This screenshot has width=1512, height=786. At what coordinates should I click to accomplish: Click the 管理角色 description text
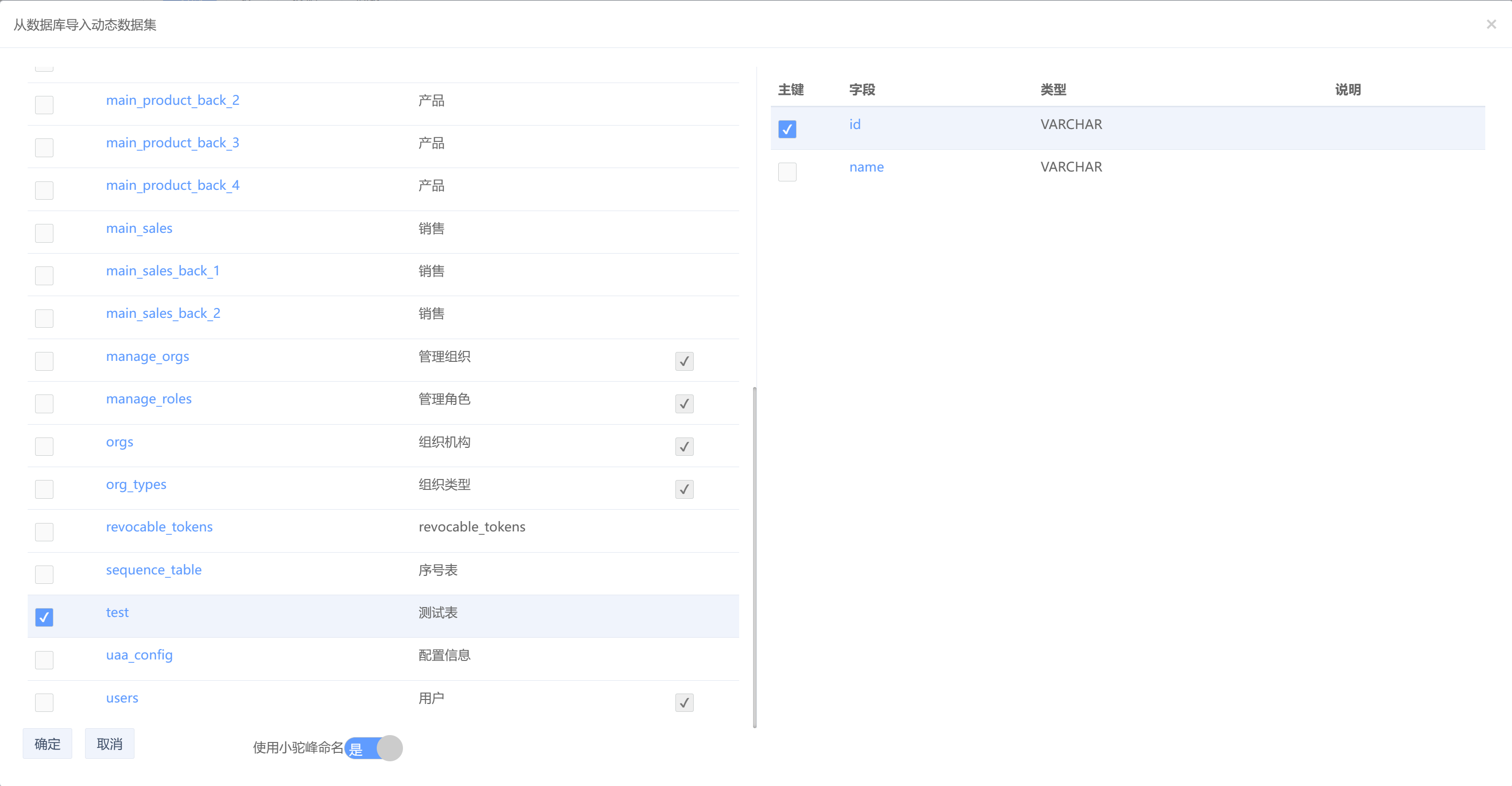click(x=445, y=399)
